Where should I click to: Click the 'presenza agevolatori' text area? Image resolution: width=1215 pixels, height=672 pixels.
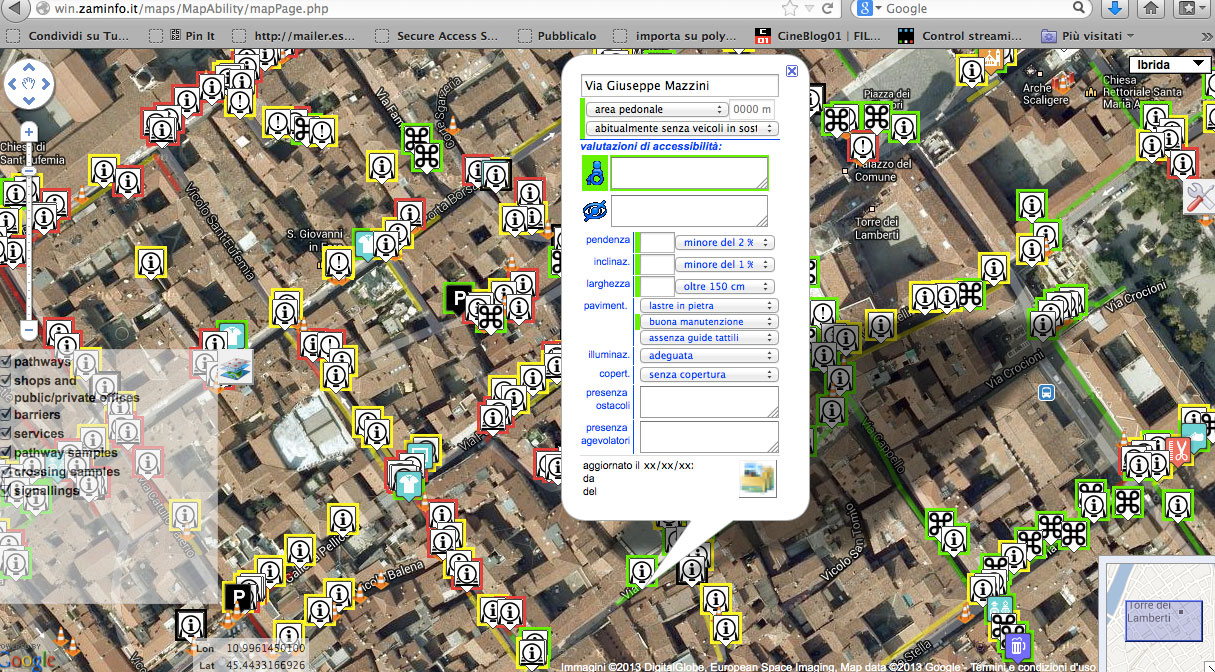(x=709, y=436)
